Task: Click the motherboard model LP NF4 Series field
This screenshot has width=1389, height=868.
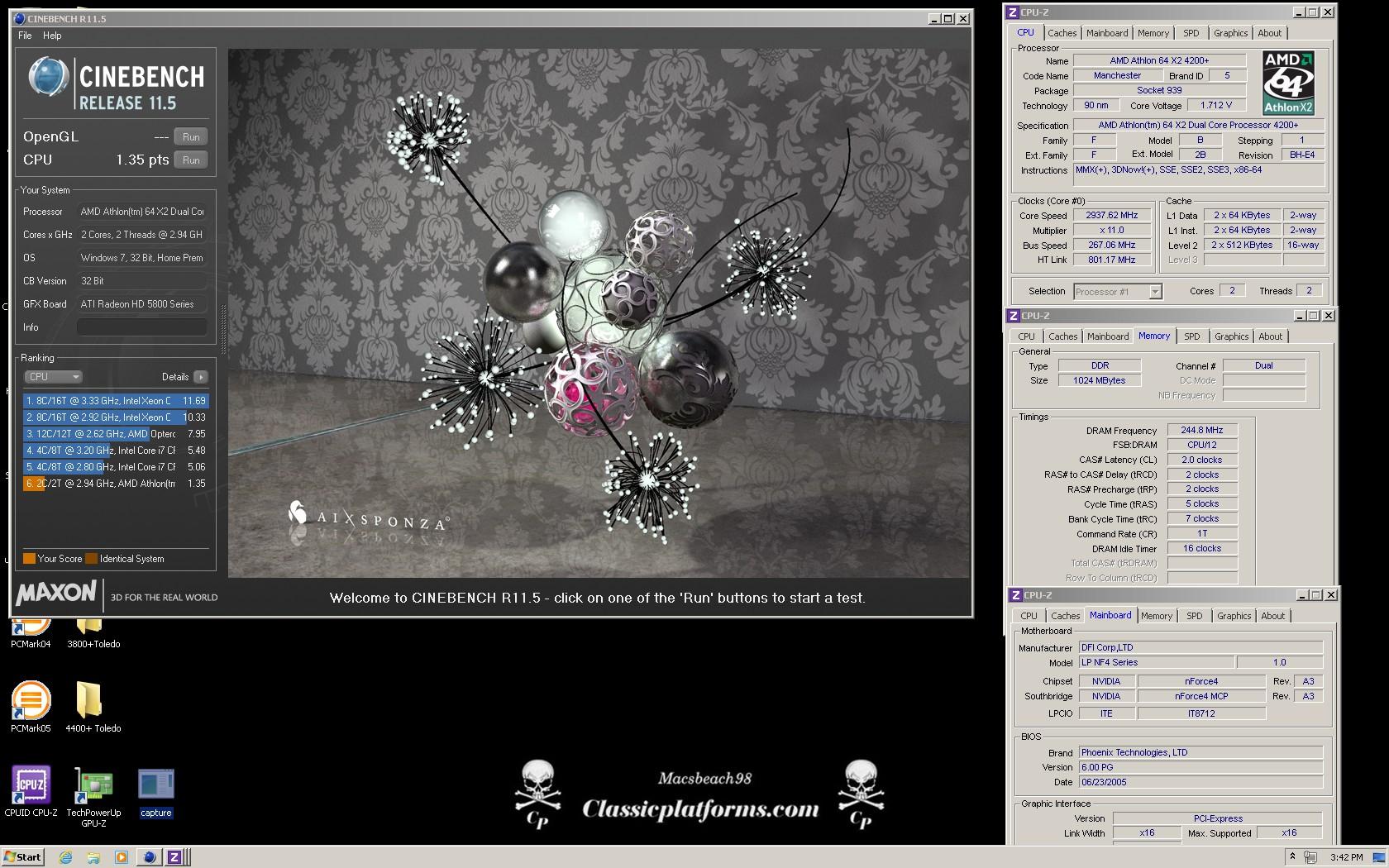Action: tap(1157, 662)
